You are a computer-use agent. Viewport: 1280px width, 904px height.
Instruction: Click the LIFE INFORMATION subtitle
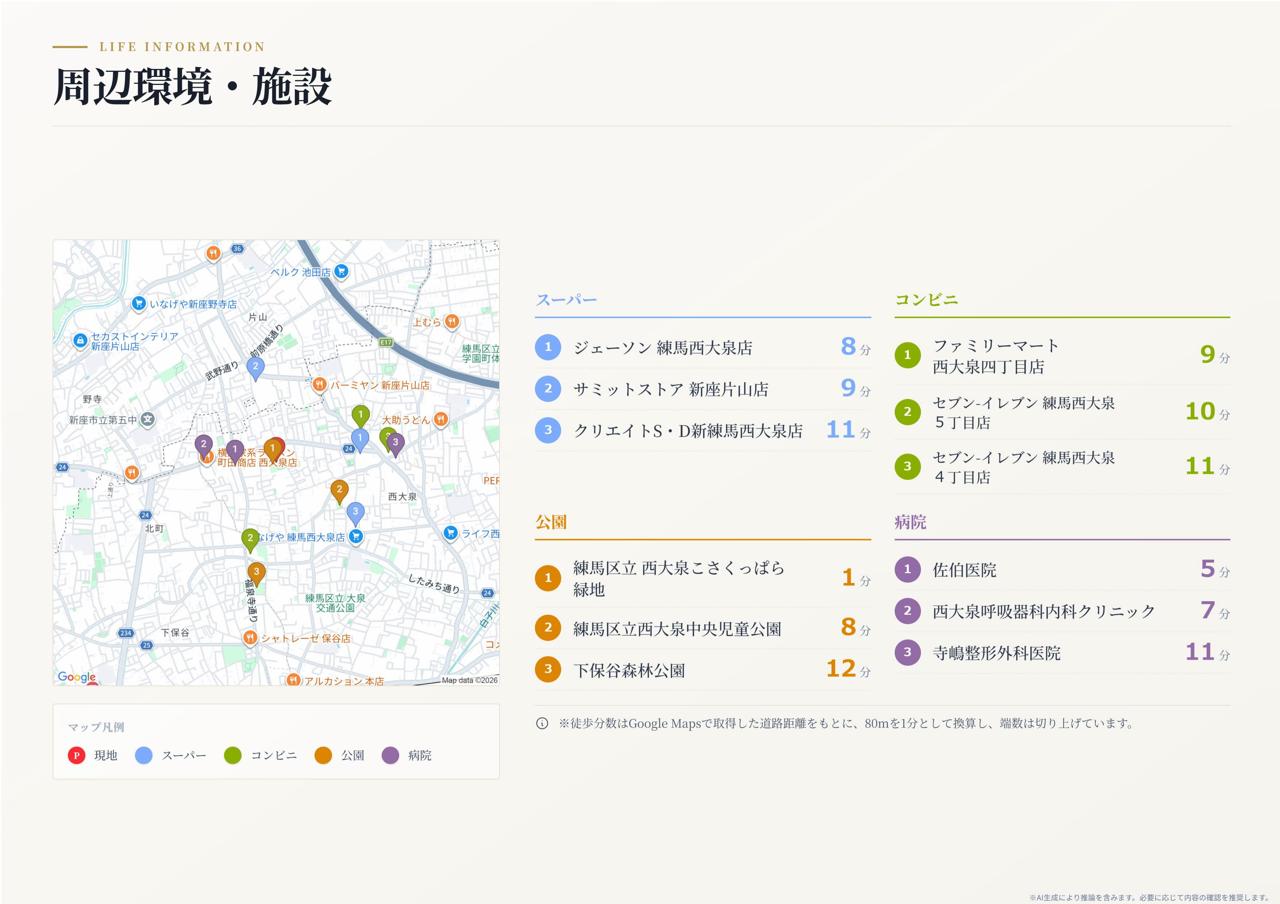coord(182,47)
